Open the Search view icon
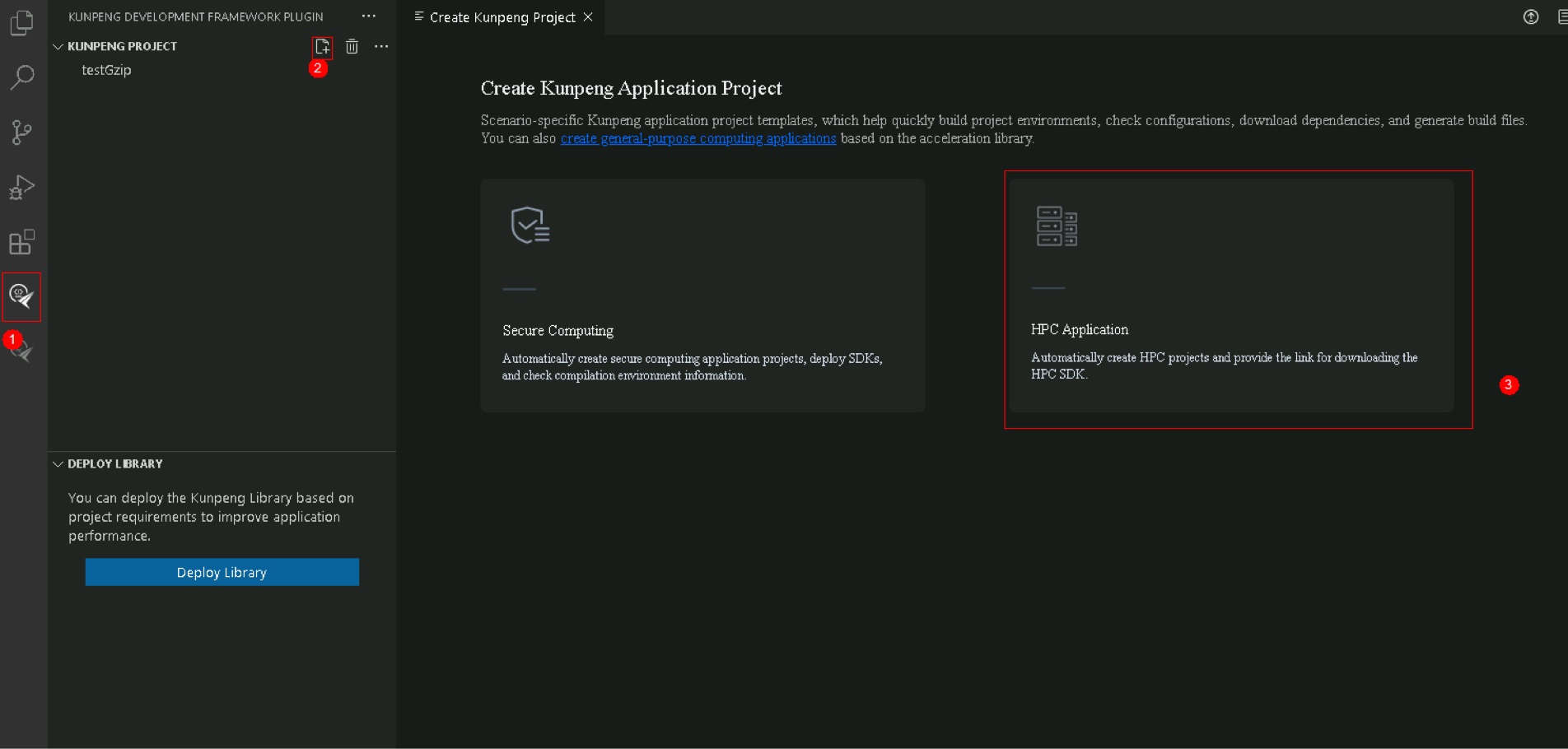Image resolution: width=1568 pixels, height=749 pixels. coord(22,77)
